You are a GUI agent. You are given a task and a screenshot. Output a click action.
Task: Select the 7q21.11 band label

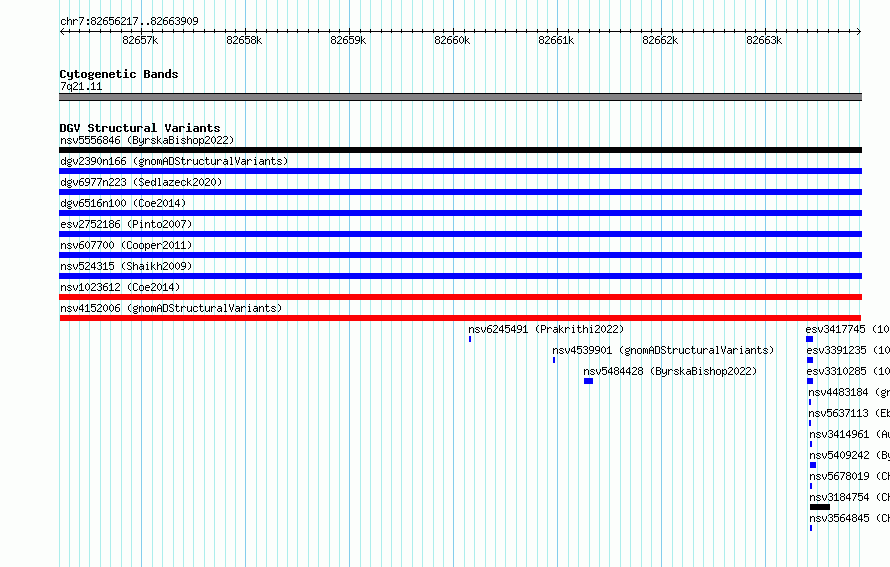tap(81, 86)
